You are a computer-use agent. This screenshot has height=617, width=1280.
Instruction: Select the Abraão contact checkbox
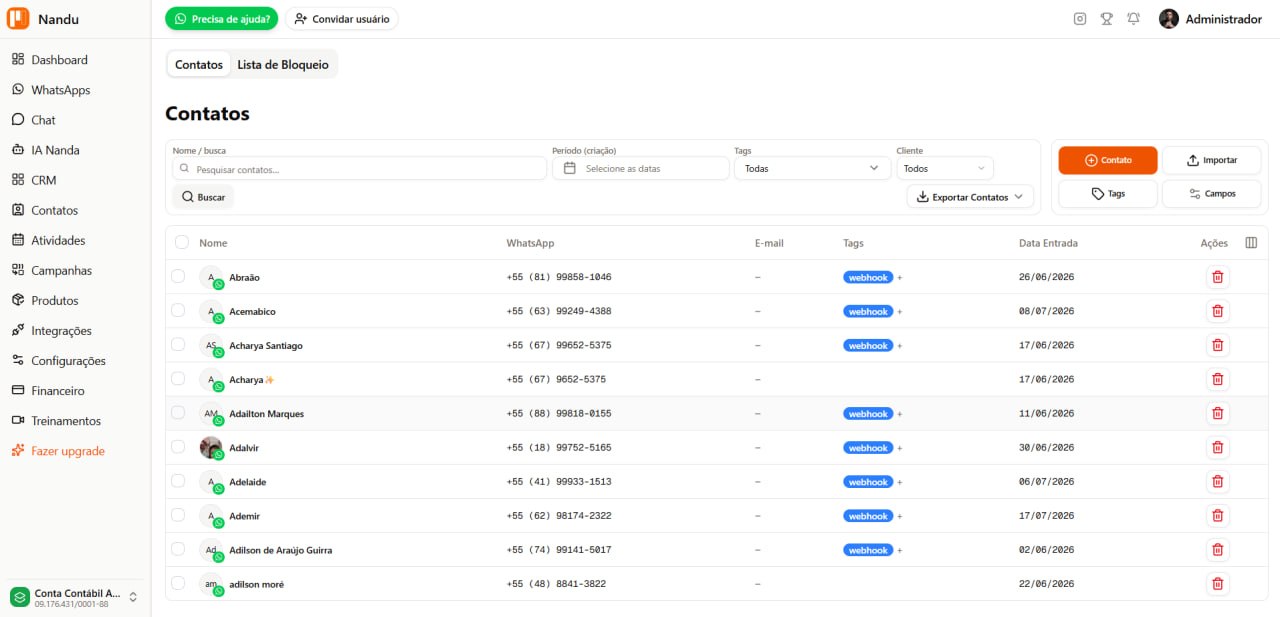tap(178, 276)
